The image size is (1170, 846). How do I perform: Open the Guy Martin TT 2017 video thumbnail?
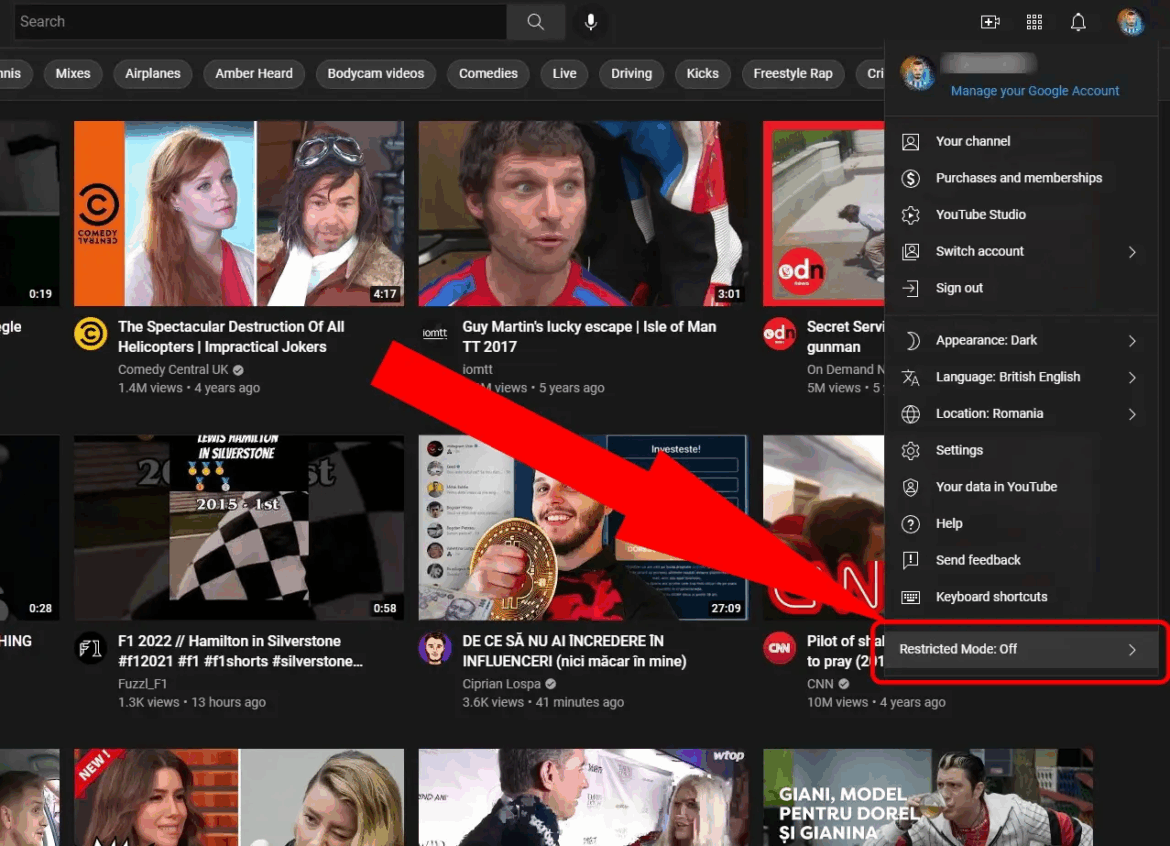click(583, 213)
